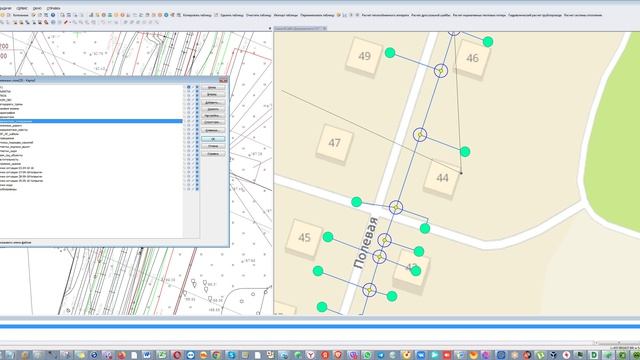Open Telegram from the taskbar
Viewport: 640px width, 360px height.
tap(380, 355)
